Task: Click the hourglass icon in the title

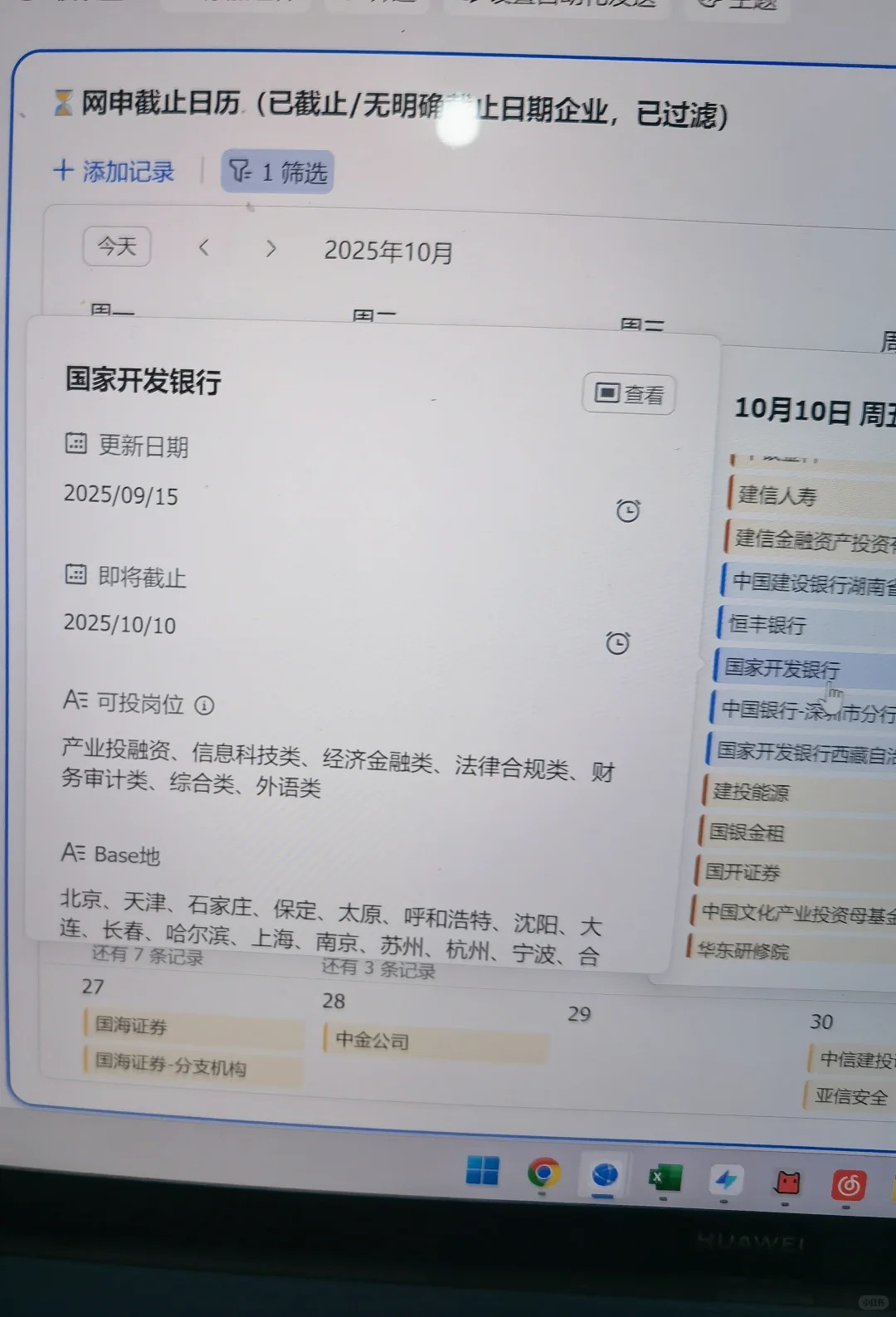Action: coord(63,103)
